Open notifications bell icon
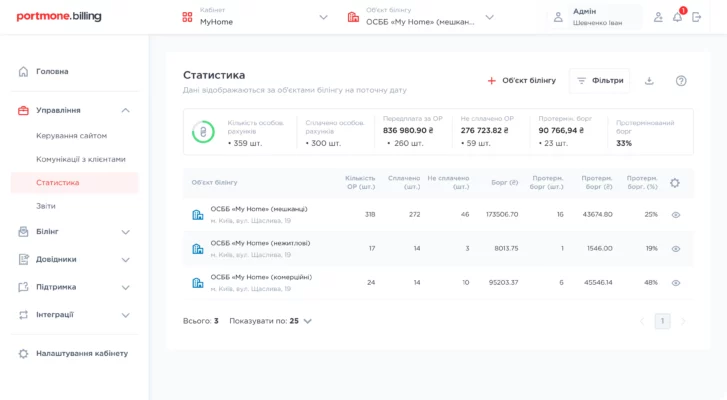The width and height of the screenshot is (727, 400). [677, 17]
